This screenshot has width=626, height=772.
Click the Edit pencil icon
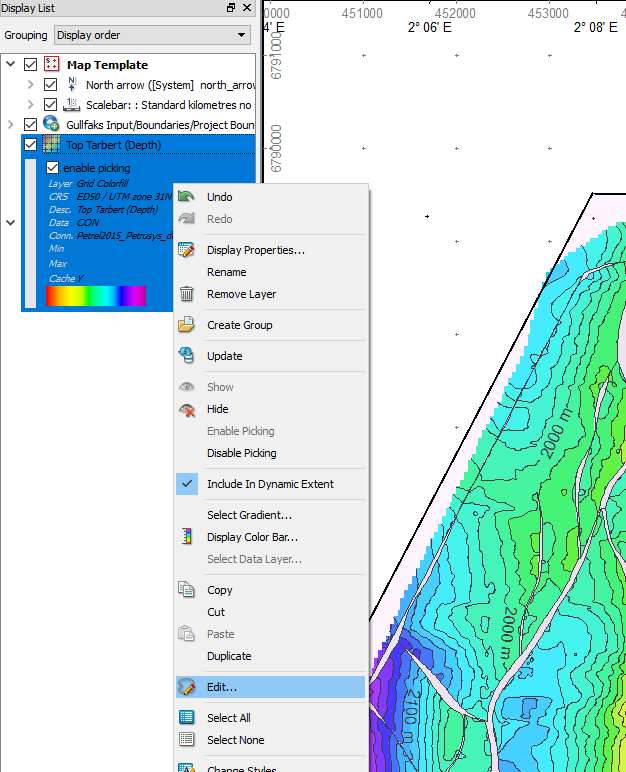(186, 687)
